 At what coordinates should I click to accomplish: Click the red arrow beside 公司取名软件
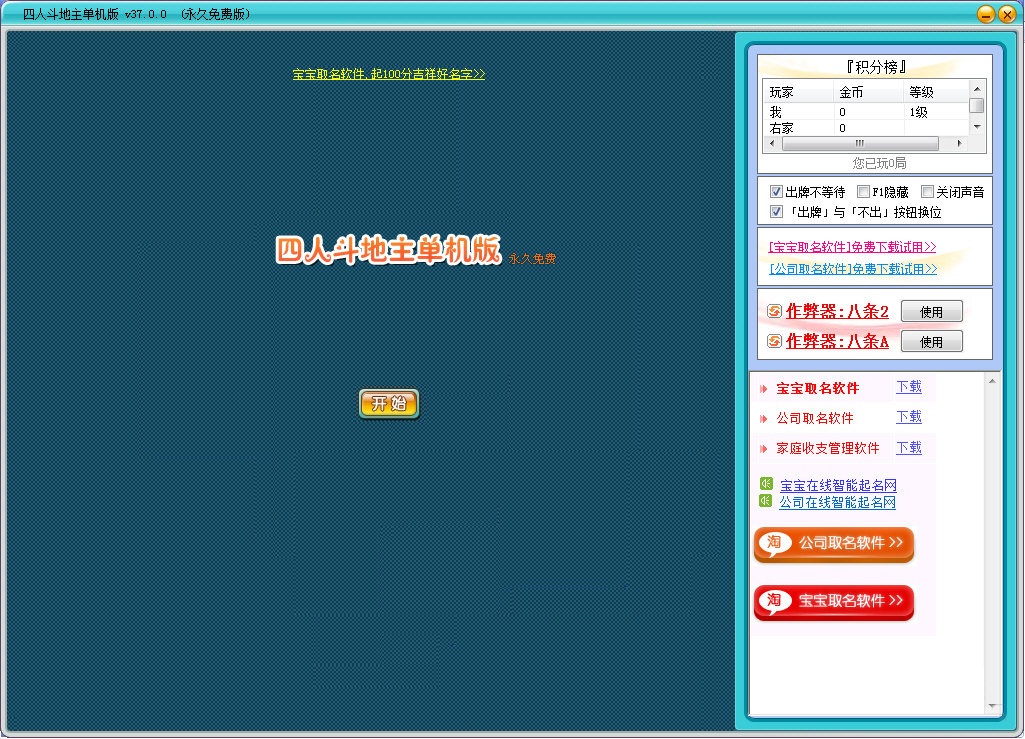pyautogui.click(x=763, y=419)
